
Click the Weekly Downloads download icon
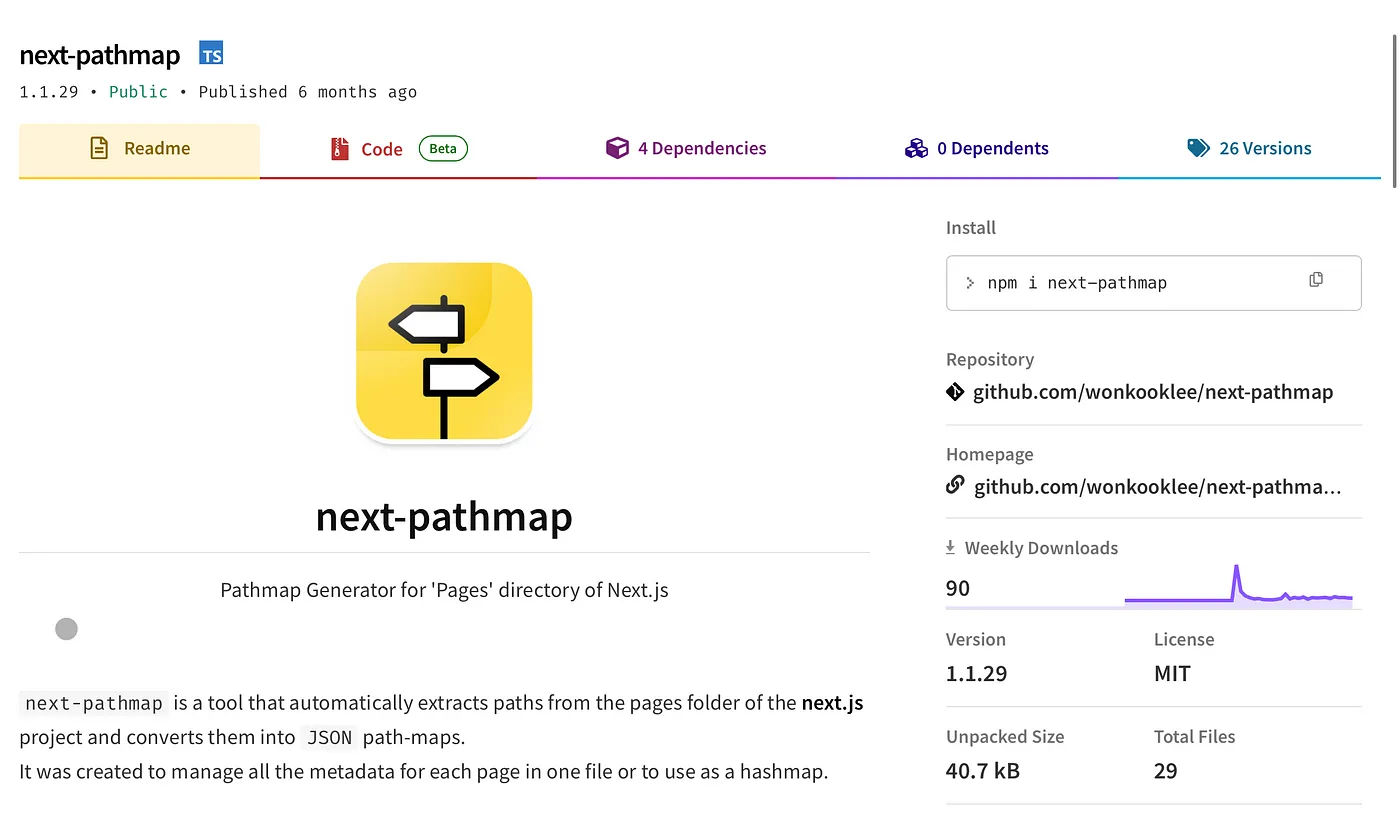pos(950,547)
